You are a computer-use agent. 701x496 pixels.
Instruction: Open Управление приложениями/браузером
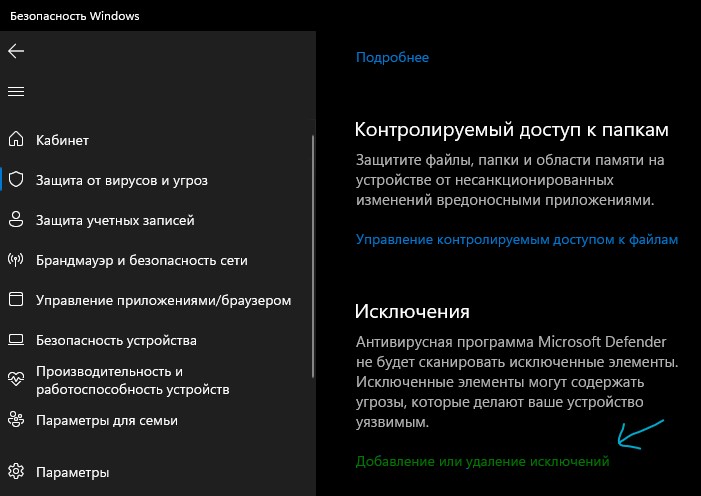click(163, 301)
